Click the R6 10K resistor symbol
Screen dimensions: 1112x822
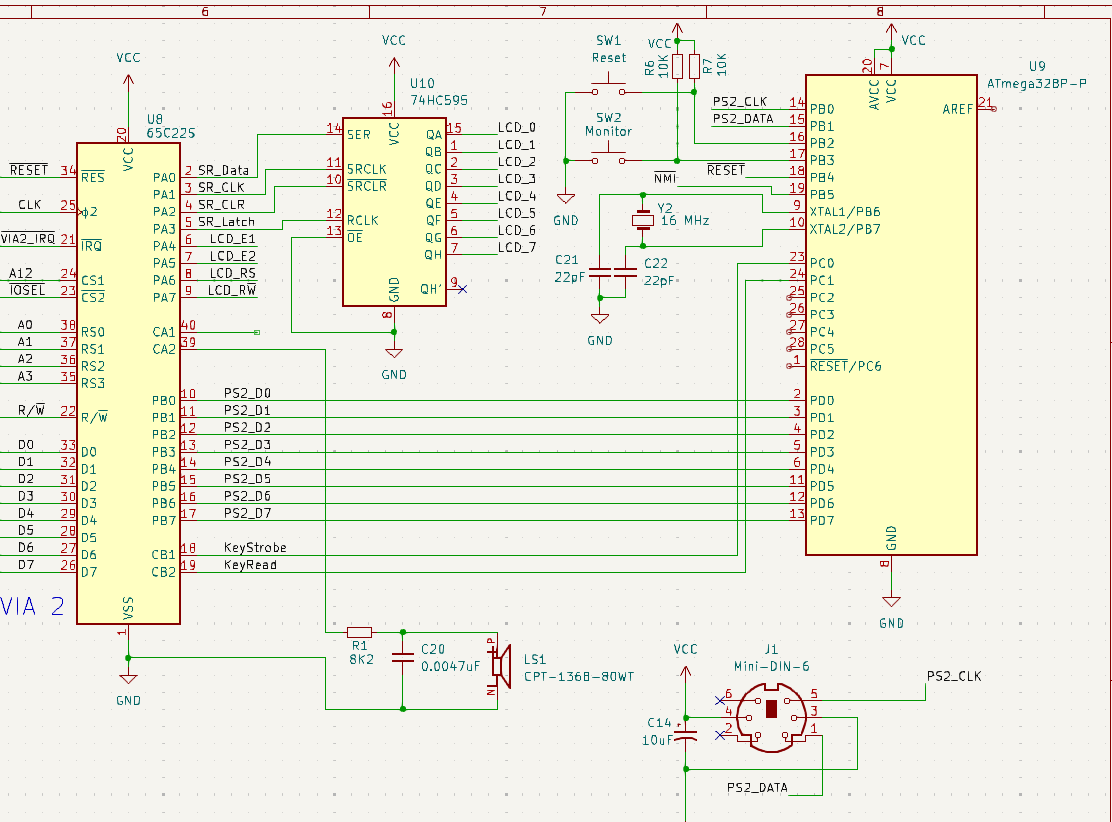(x=677, y=67)
